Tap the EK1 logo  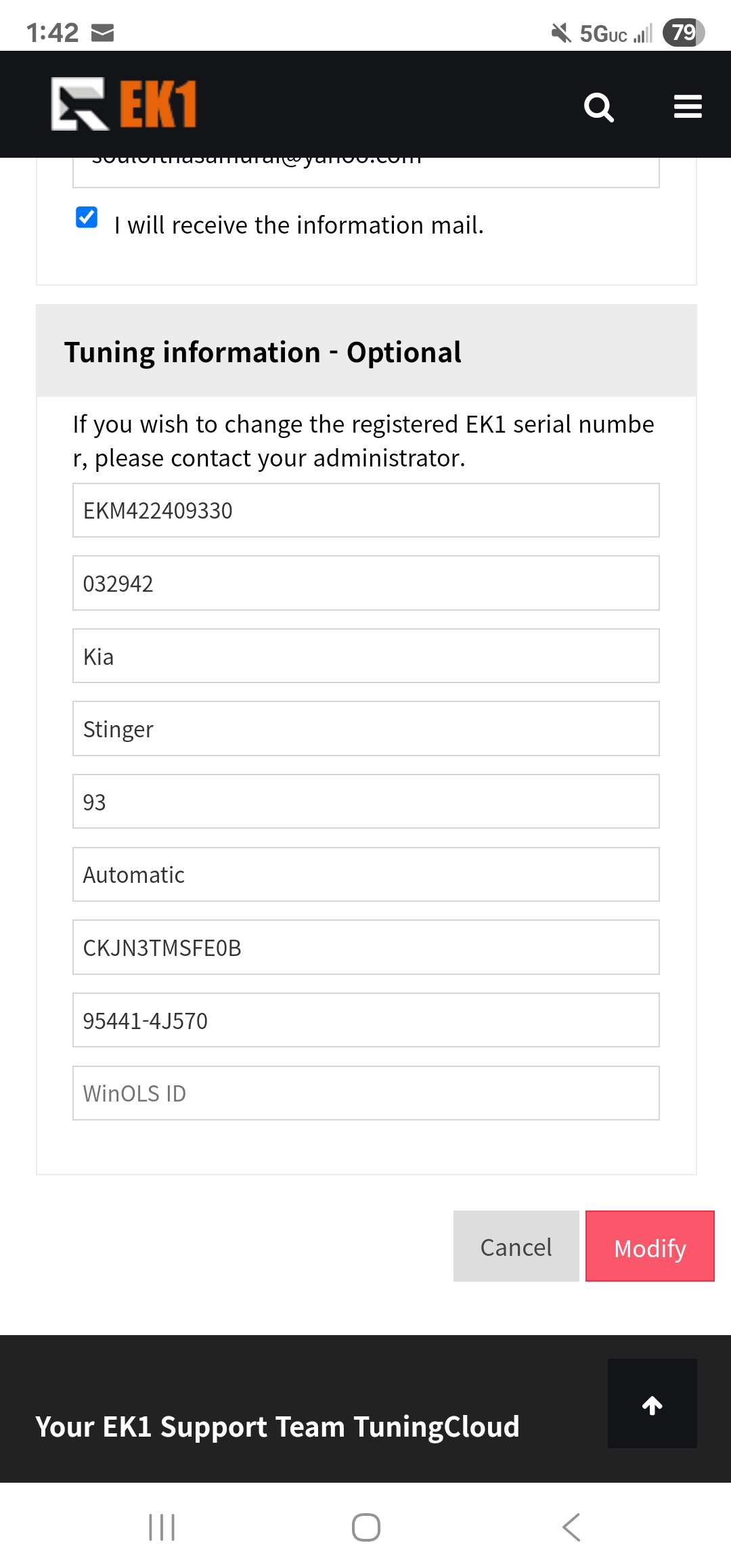(124, 104)
